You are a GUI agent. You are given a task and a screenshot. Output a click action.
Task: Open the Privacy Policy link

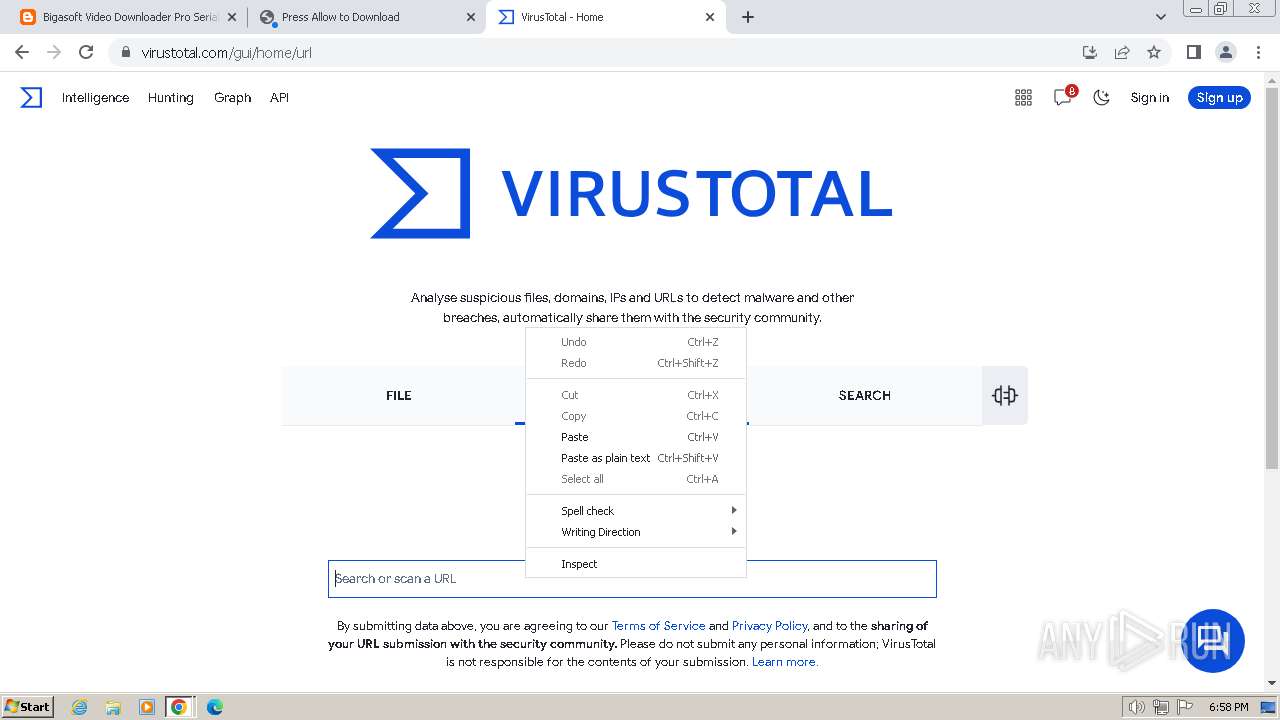click(x=769, y=626)
